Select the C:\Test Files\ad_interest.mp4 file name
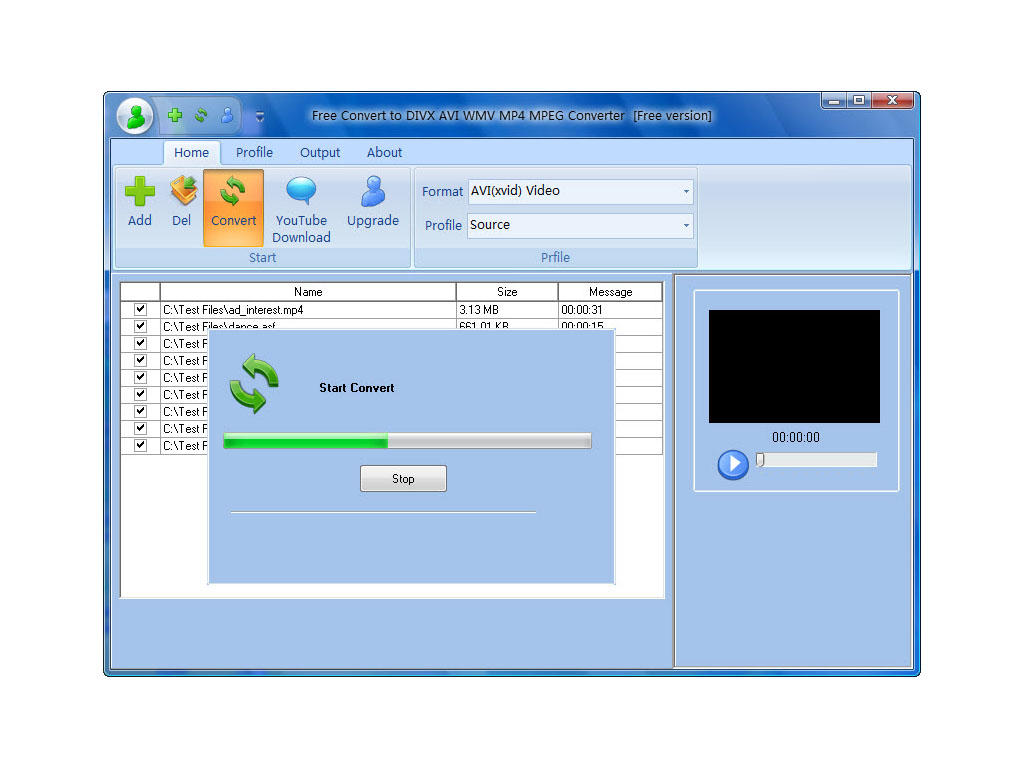The height and width of the screenshot is (768, 1024). tap(233, 310)
